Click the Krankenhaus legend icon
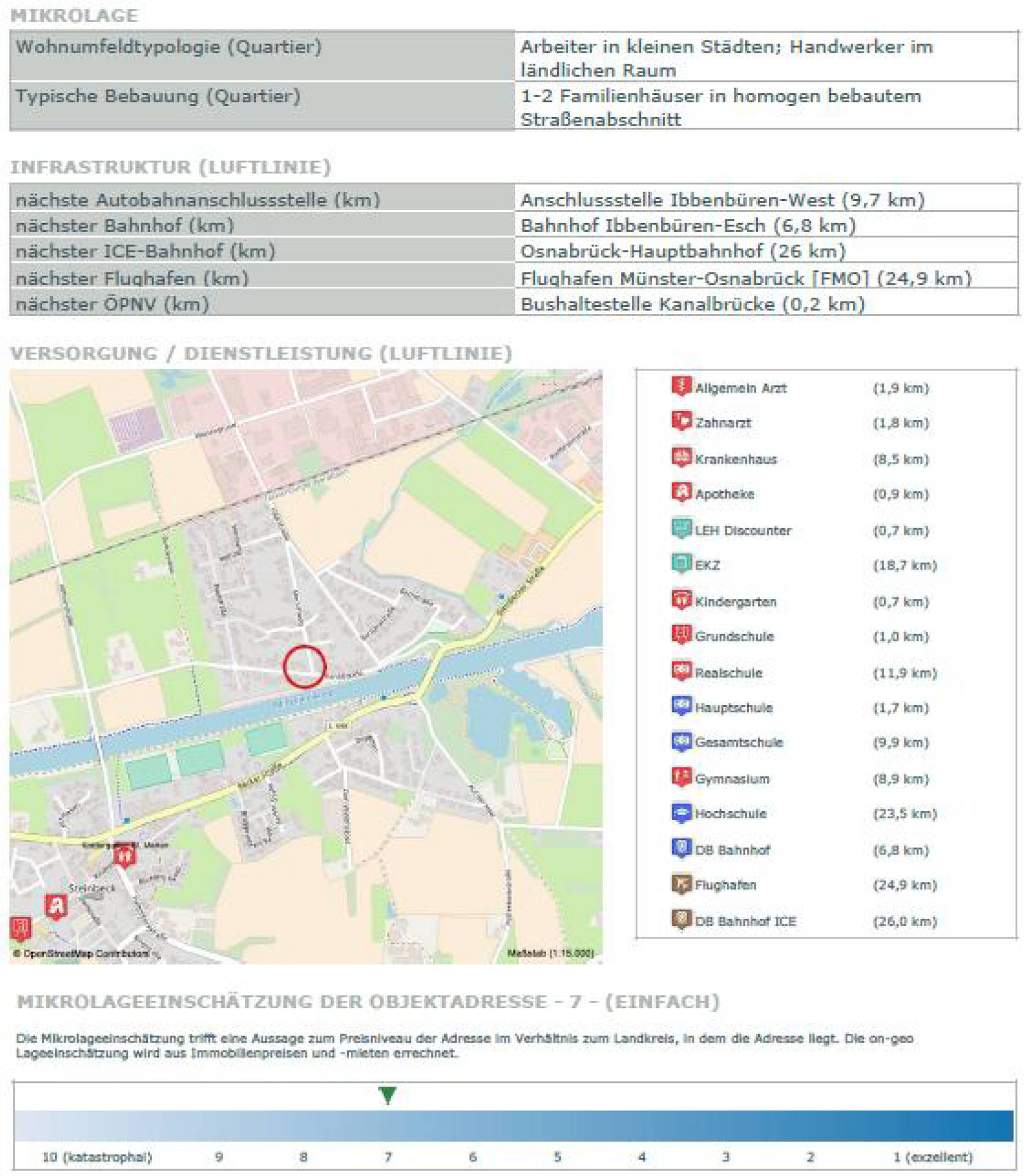Image resolution: width=1028 pixels, height=1176 pixels. pyautogui.click(x=681, y=458)
